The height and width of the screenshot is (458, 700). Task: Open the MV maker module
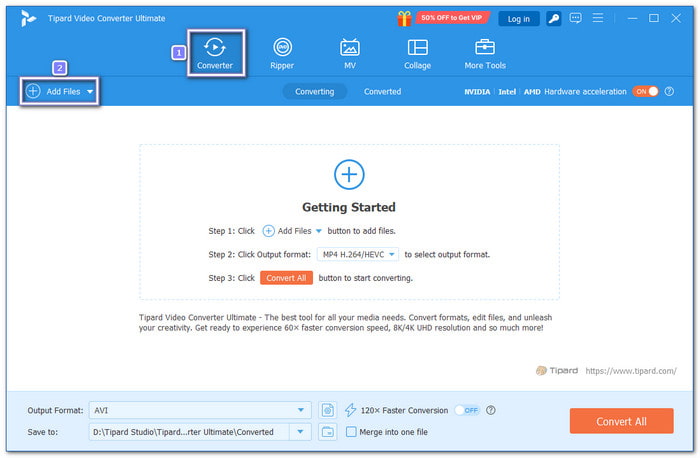[x=350, y=53]
